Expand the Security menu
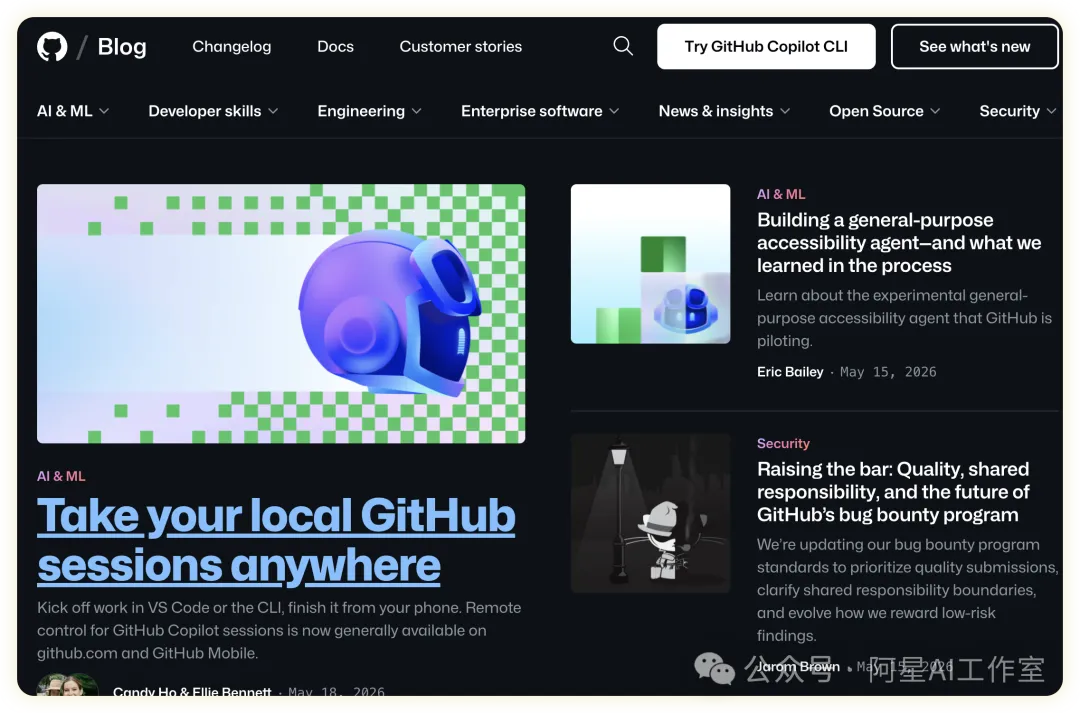Screen dimensions: 1080x713 [x=1018, y=111]
